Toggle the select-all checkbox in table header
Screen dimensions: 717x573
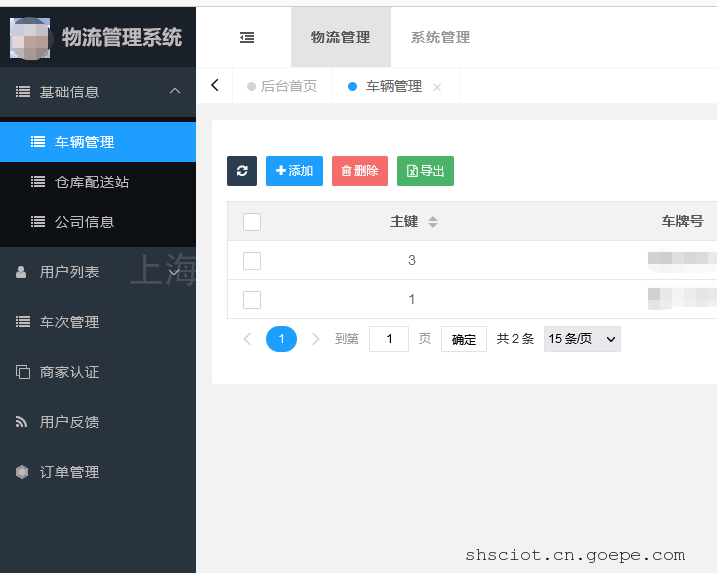tap(252, 222)
